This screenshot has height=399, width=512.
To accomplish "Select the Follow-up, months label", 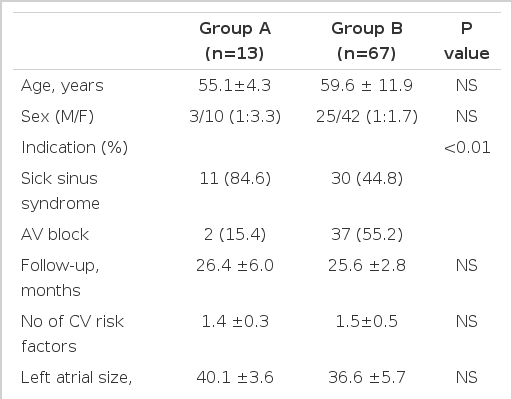I will [x=60, y=278].
